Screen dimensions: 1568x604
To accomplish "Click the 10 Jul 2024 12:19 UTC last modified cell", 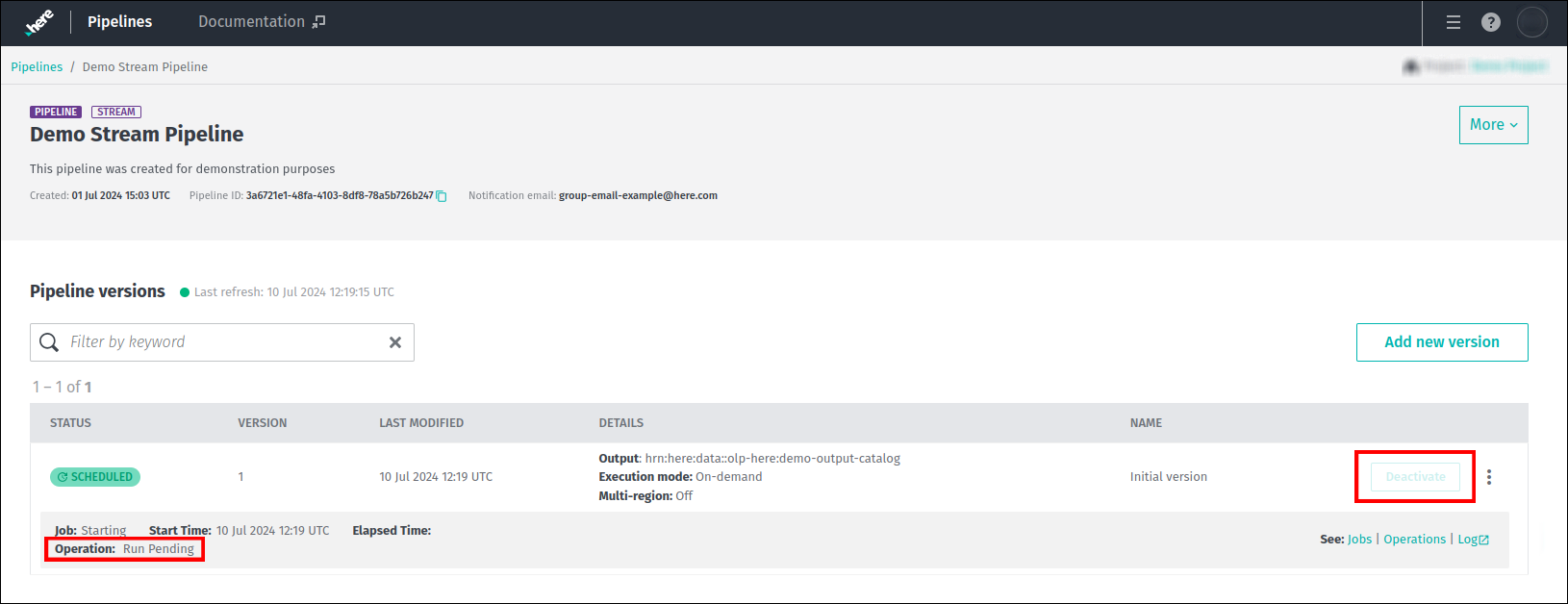I will coord(436,477).
